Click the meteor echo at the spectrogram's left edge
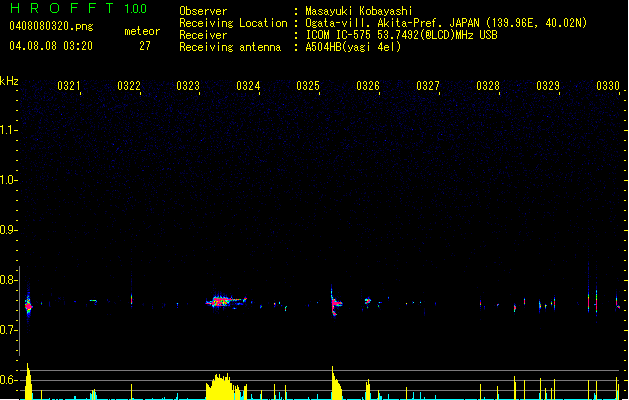This screenshot has height=400, width=629. tap(28, 306)
